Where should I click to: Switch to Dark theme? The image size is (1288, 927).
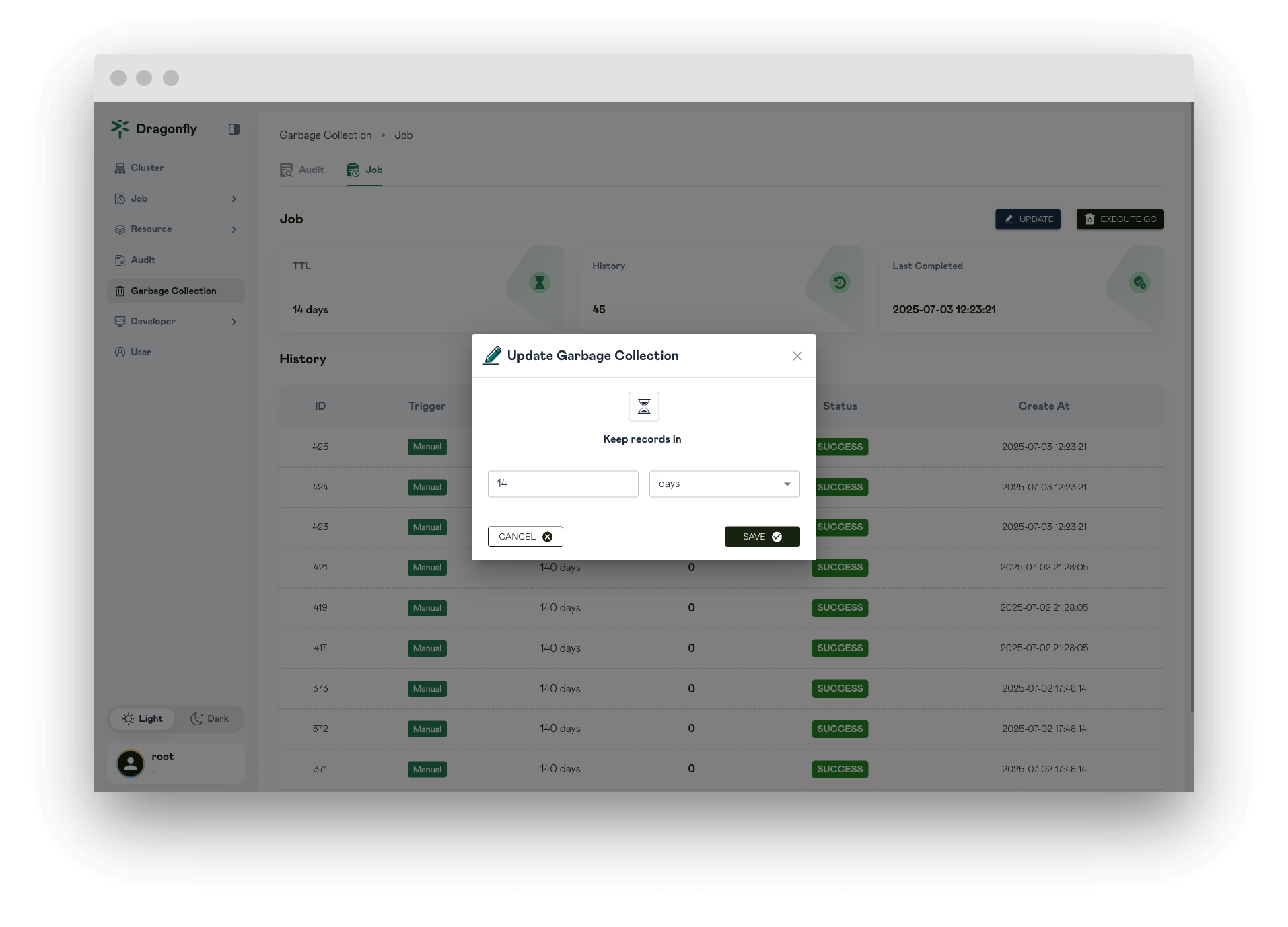pos(210,718)
